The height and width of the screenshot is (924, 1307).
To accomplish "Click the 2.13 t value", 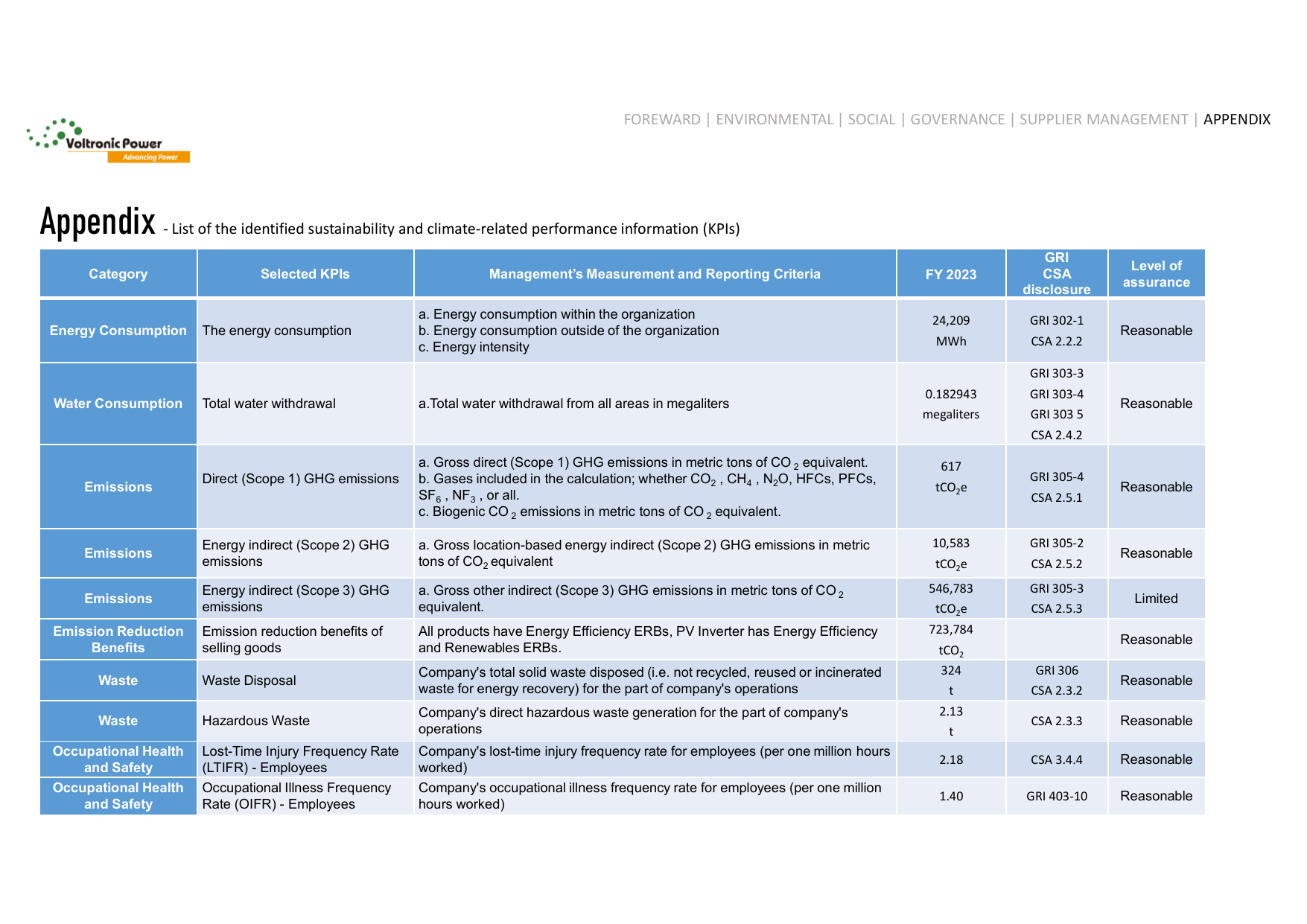I will 951,721.
